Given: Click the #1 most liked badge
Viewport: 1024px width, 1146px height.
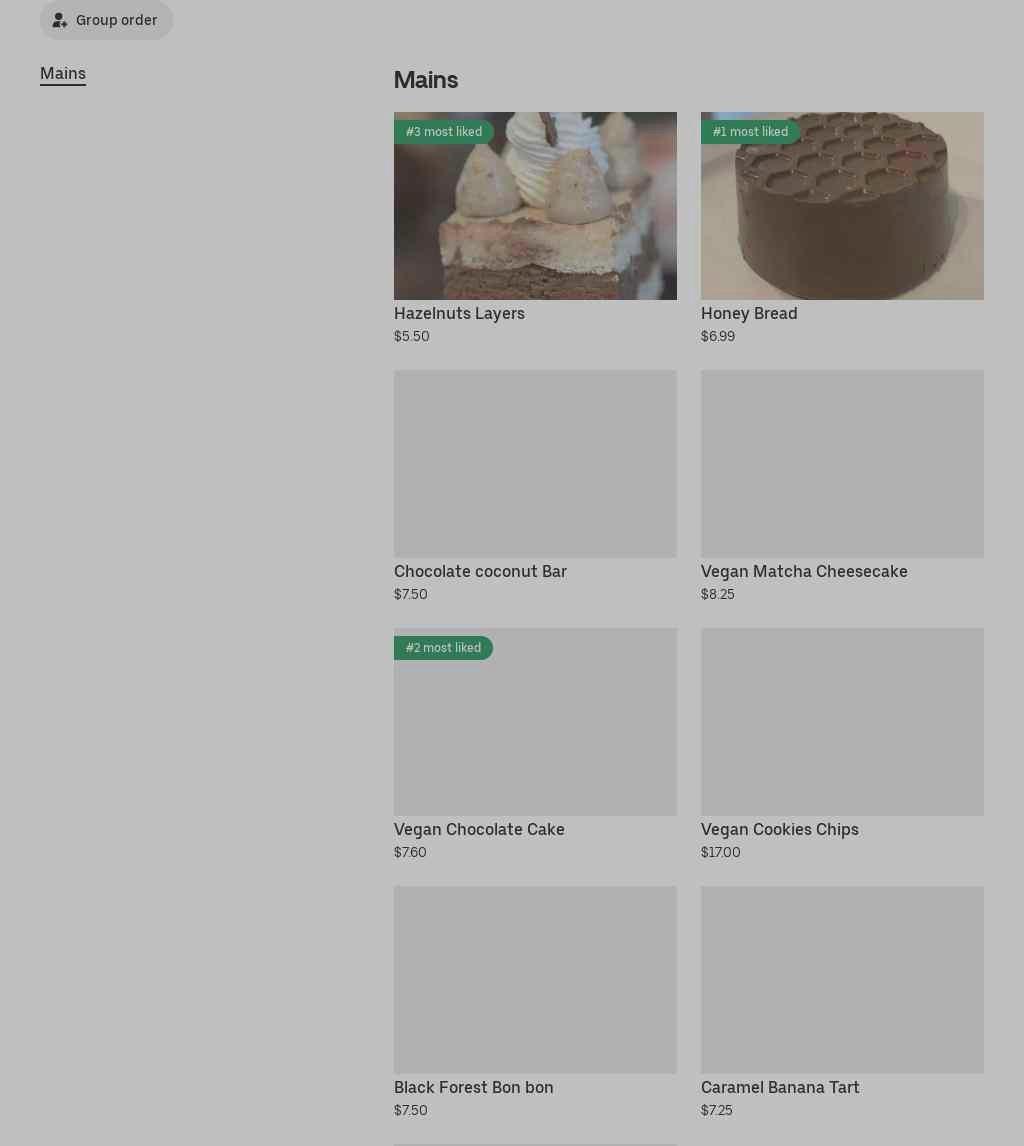Looking at the screenshot, I should [750, 132].
